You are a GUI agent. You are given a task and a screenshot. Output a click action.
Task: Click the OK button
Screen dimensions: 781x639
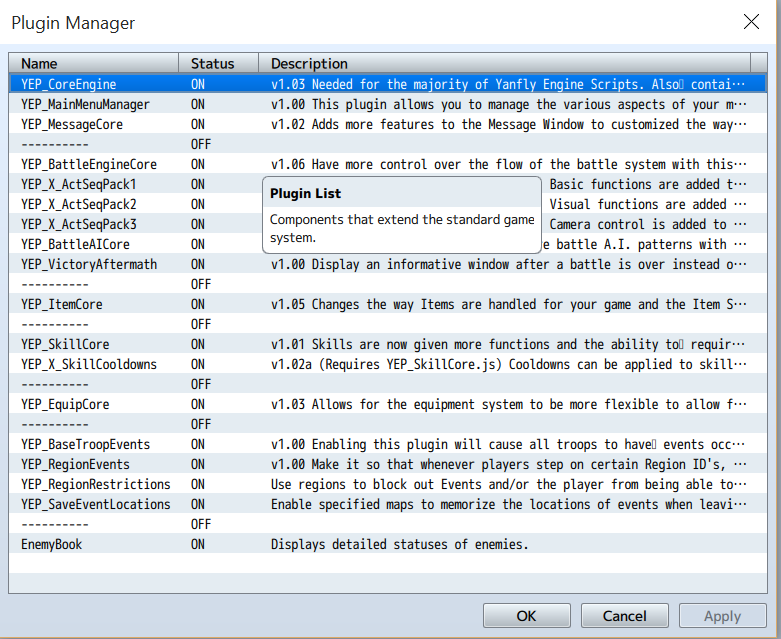526,616
